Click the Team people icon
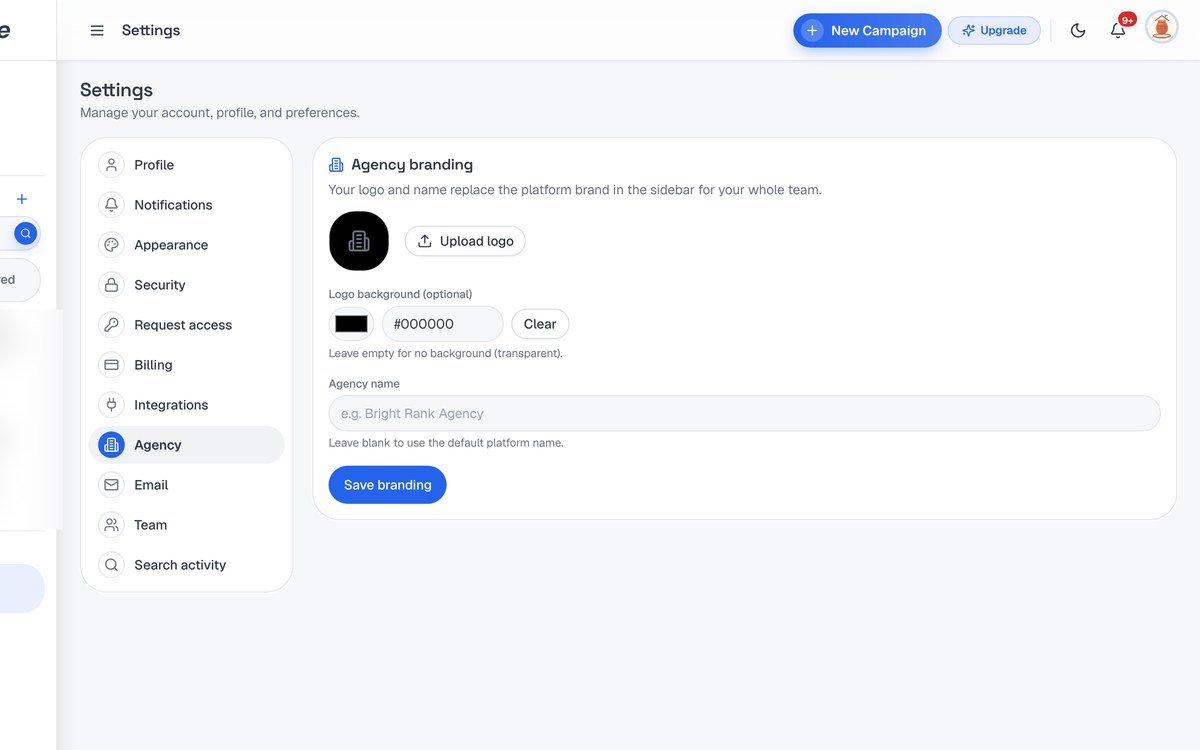 pos(111,525)
